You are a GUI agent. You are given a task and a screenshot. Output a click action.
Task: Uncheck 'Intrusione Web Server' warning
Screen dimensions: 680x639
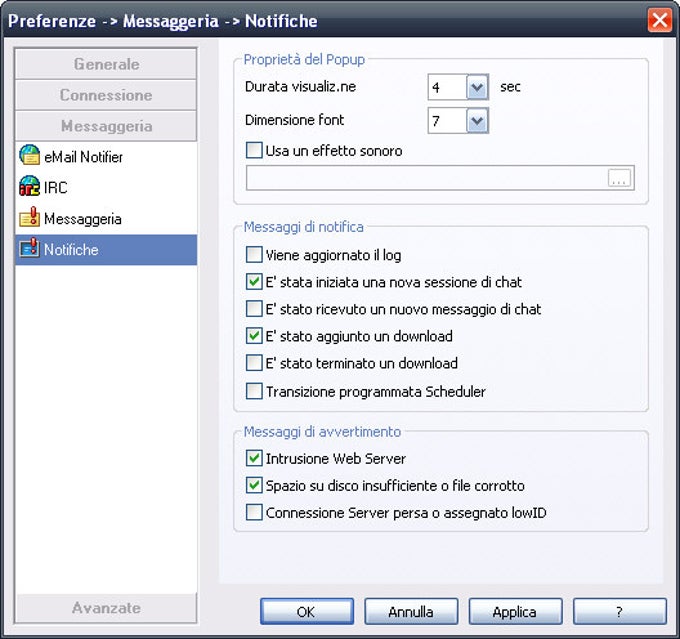click(254, 459)
